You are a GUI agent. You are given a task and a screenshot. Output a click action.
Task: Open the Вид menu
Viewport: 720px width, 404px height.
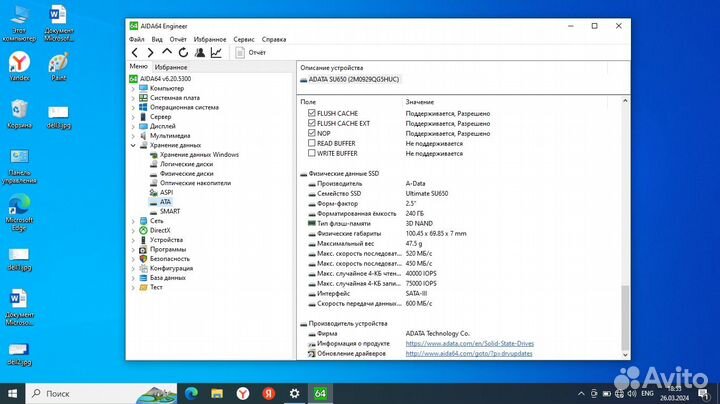(157, 39)
